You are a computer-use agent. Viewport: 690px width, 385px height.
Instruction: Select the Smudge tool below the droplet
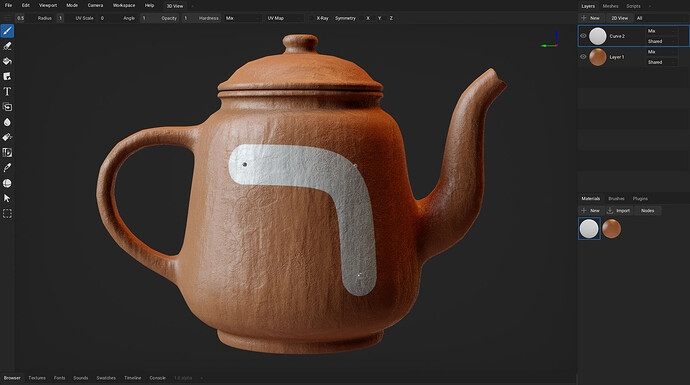[x=7, y=137]
